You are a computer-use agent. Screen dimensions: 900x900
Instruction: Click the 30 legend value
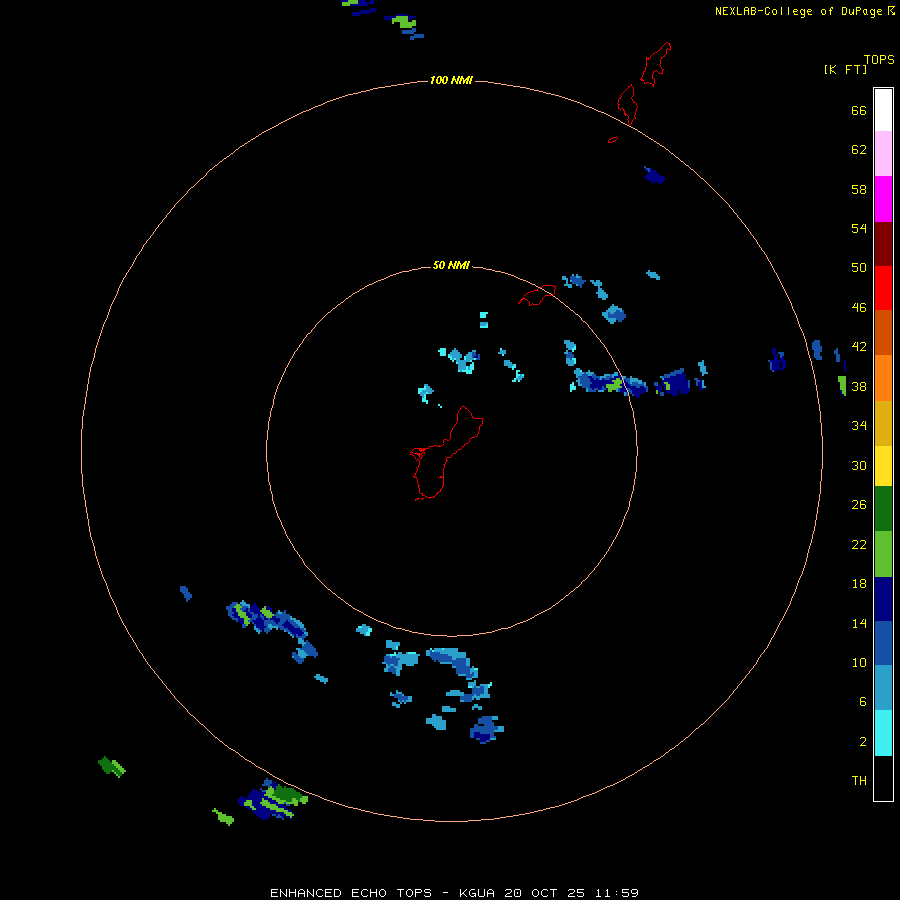859,465
